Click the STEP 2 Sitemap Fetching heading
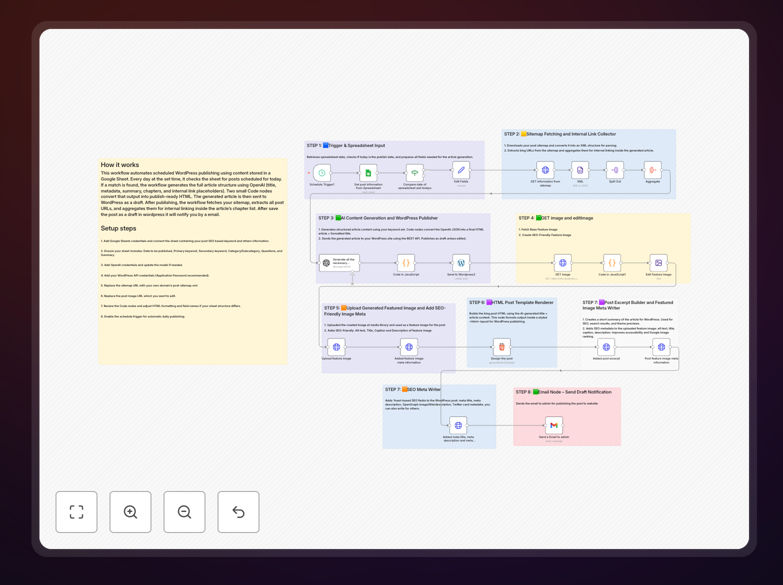This screenshot has width=783, height=585. (560, 134)
